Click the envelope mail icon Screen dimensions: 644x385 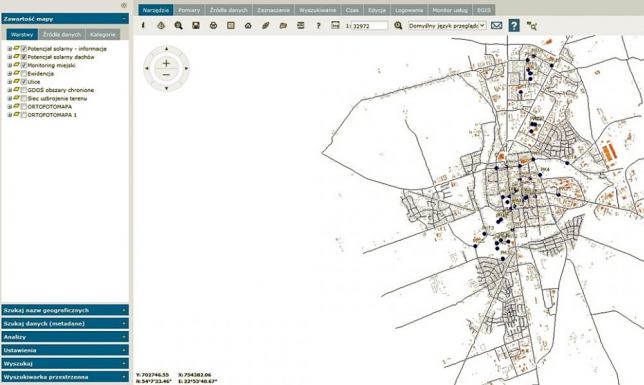click(497, 25)
